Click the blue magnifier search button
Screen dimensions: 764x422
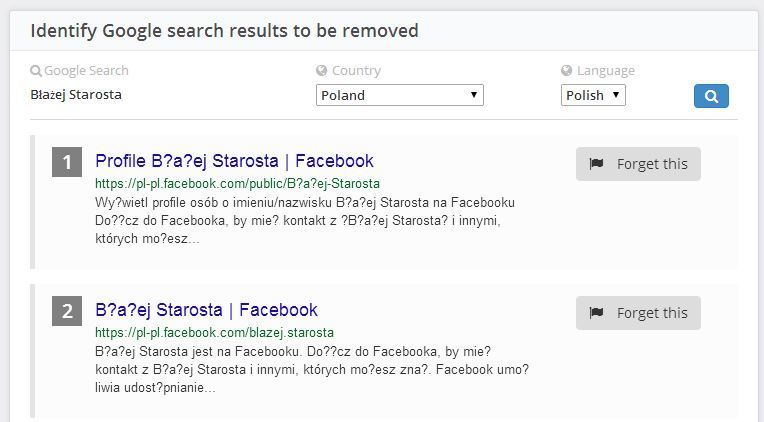point(711,96)
